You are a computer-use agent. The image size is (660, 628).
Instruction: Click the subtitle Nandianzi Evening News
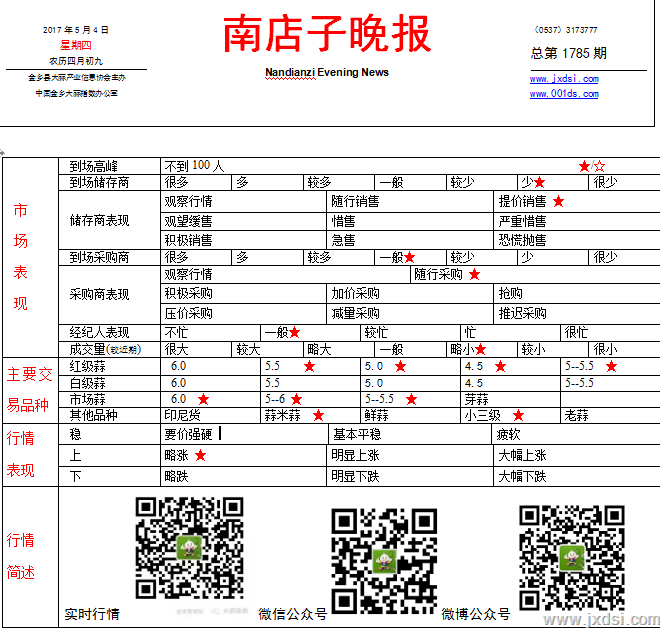327,72
